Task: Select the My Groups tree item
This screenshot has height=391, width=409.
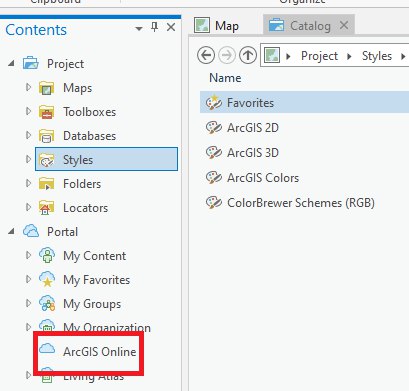Action: 92,304
